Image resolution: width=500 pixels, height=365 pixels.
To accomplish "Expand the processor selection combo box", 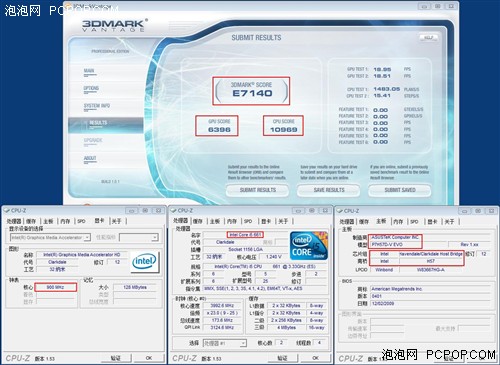I will click(225, 343).
